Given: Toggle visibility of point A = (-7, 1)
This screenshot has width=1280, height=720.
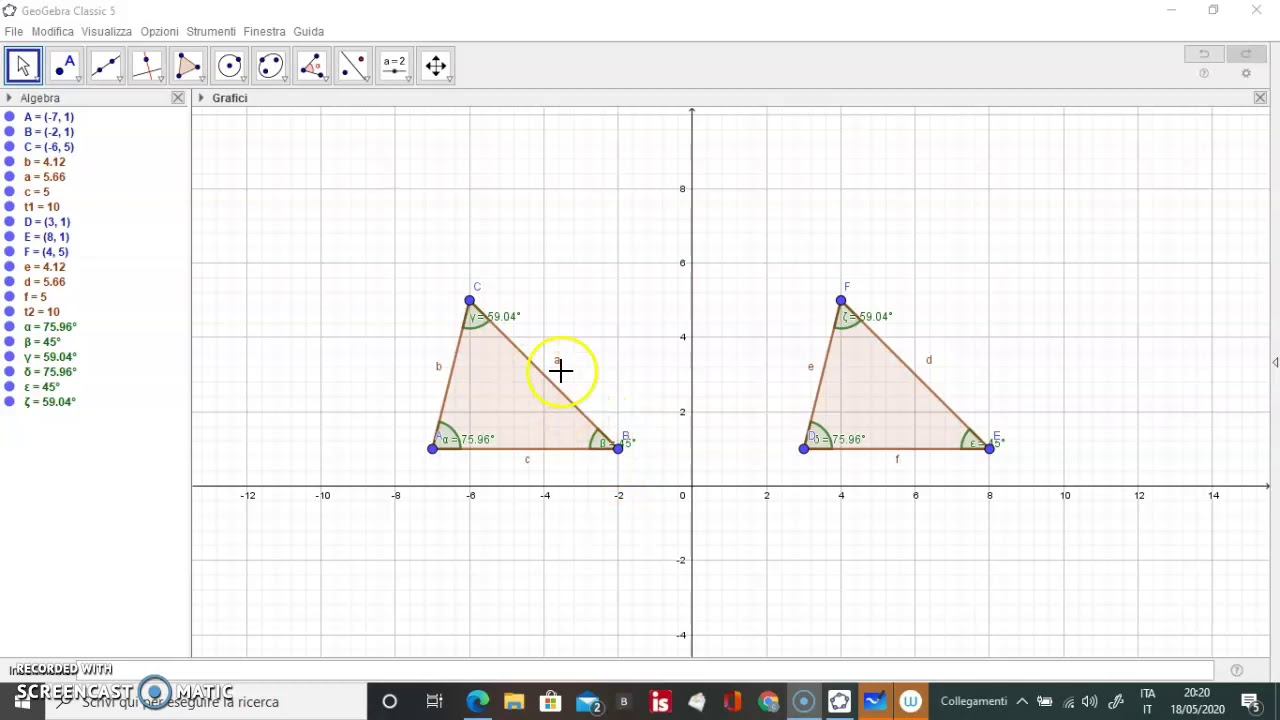Looking at the screenshot, I should tap(9, 117).
